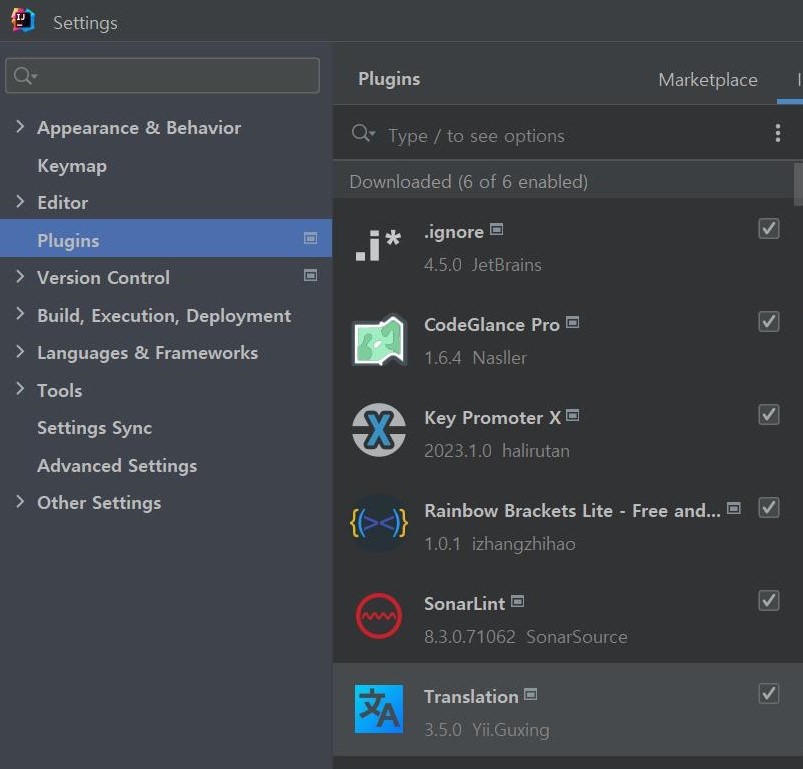Click the settings search magnifier icon

pos(25,76)
